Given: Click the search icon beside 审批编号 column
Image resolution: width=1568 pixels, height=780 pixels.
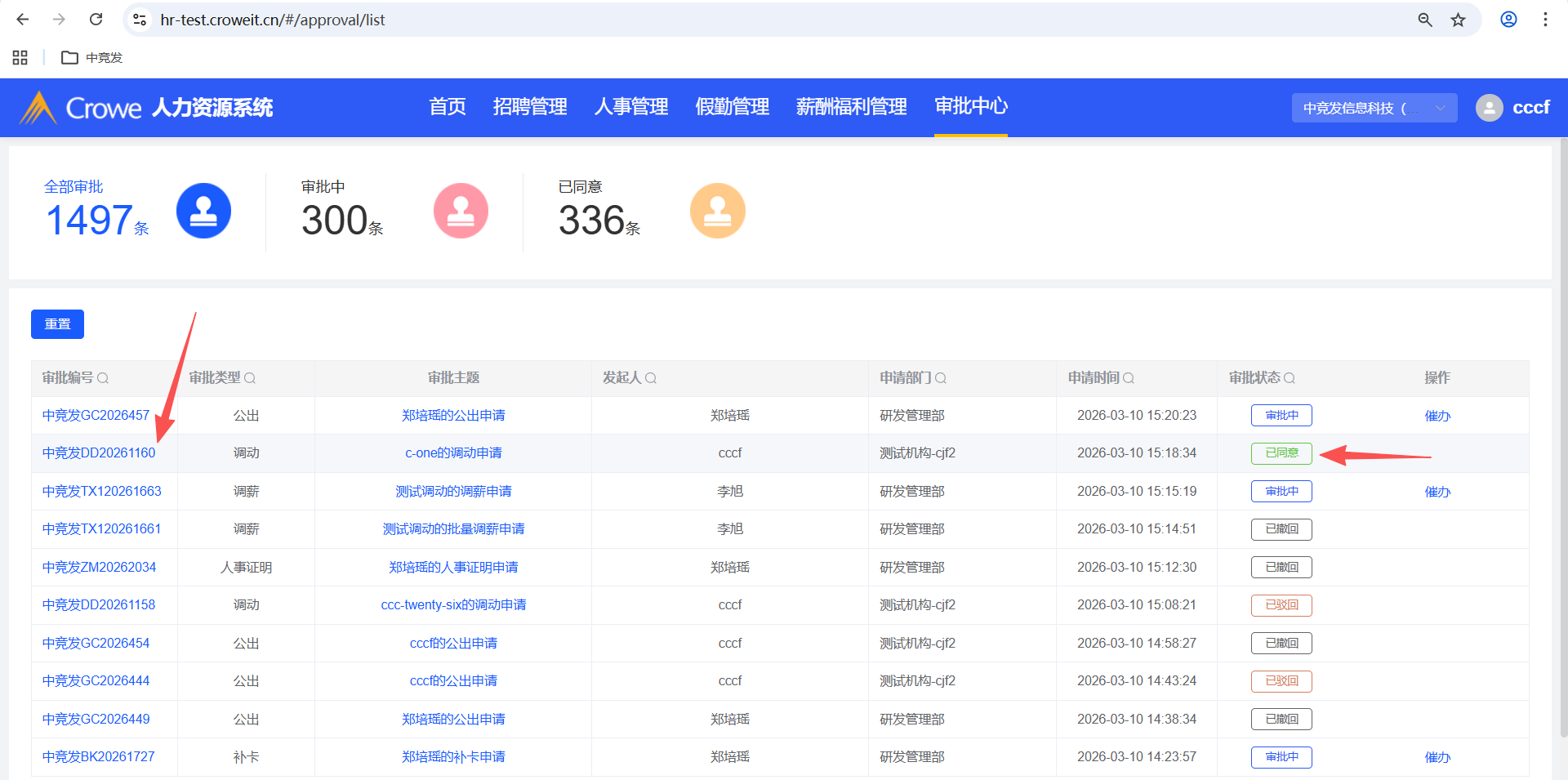Looking at the screenshot, I should (103, 378).
